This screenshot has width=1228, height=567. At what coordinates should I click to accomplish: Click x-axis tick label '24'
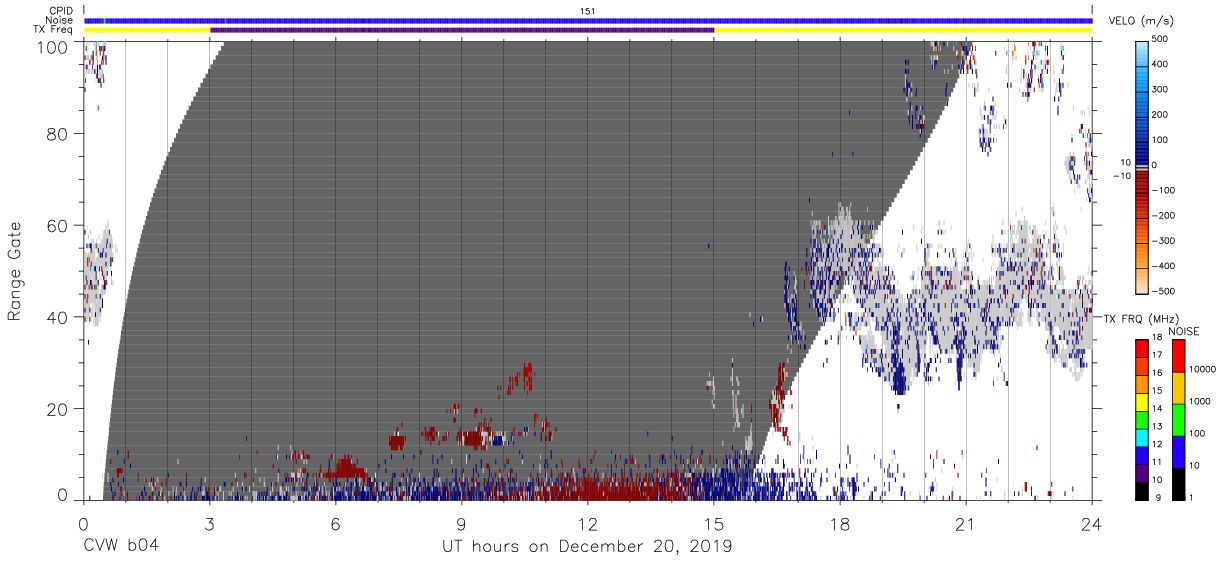point(1091,522)
